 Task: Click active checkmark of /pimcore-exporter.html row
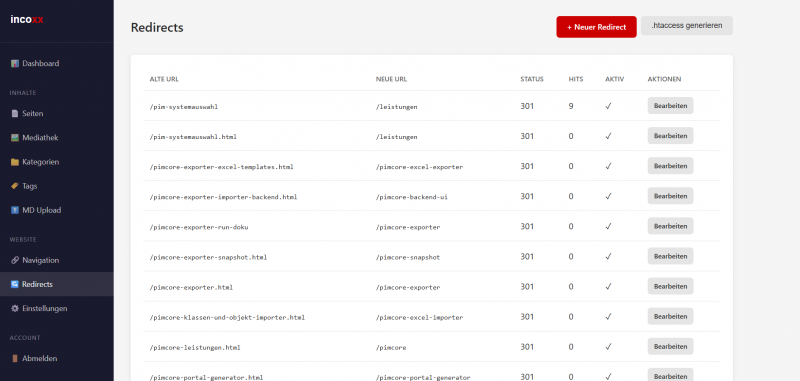[608, 287]
